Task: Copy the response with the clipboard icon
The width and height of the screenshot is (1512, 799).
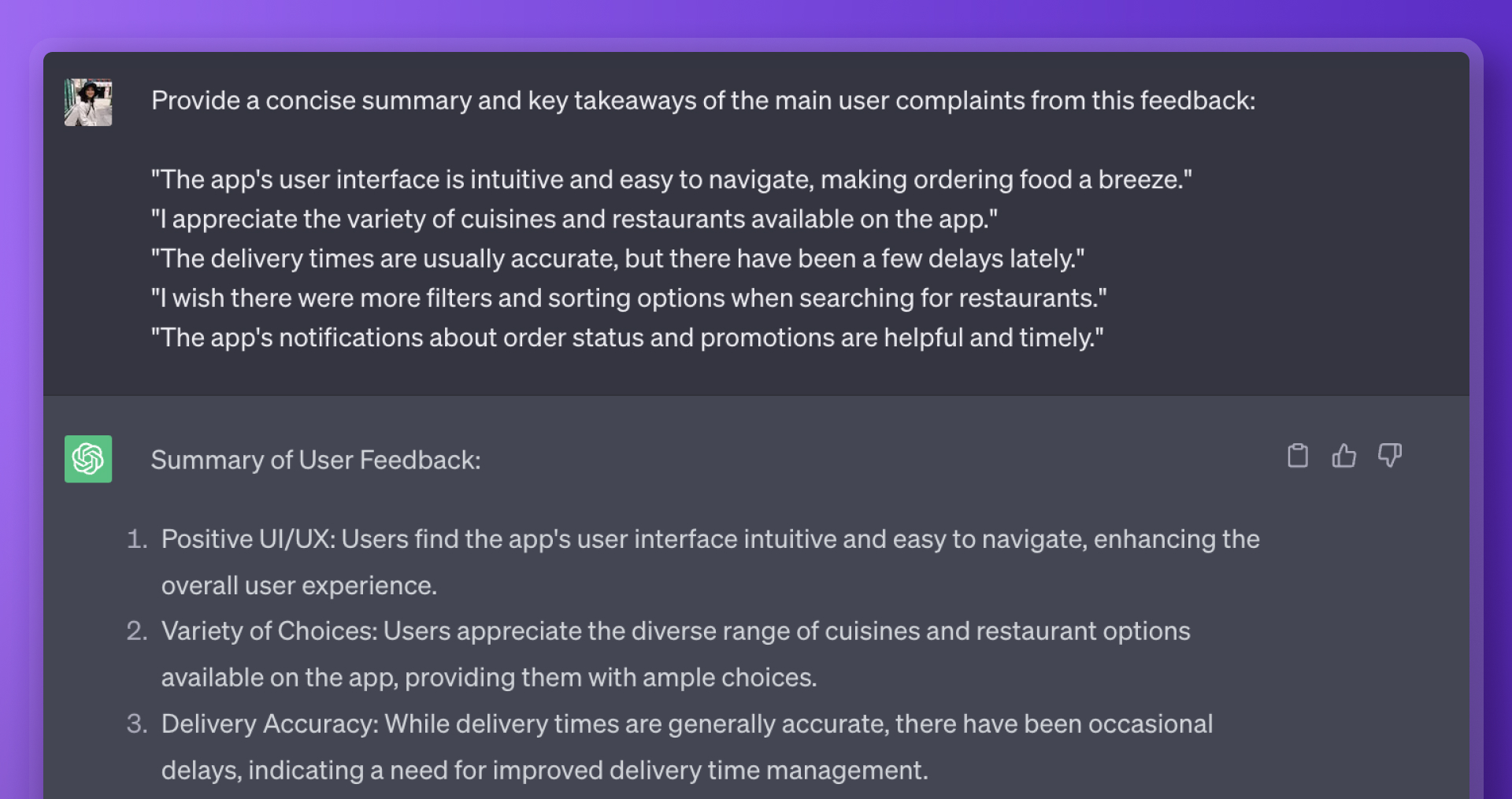Action: (1298, 456)
